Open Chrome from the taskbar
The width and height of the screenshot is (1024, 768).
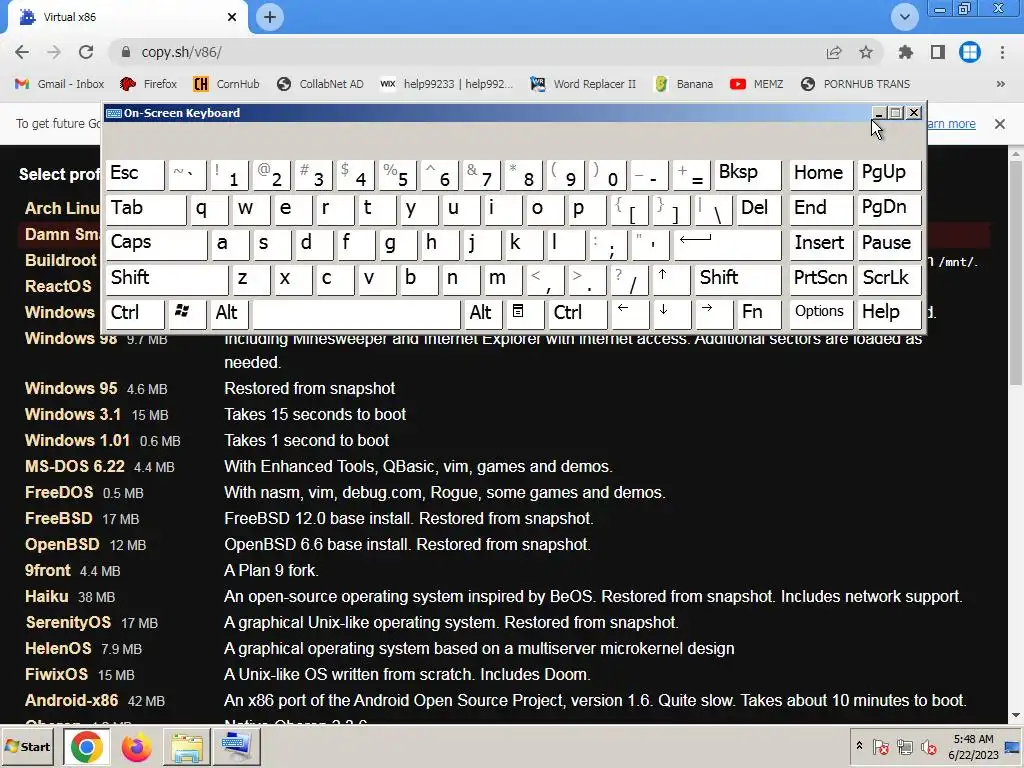click(87, 746)
